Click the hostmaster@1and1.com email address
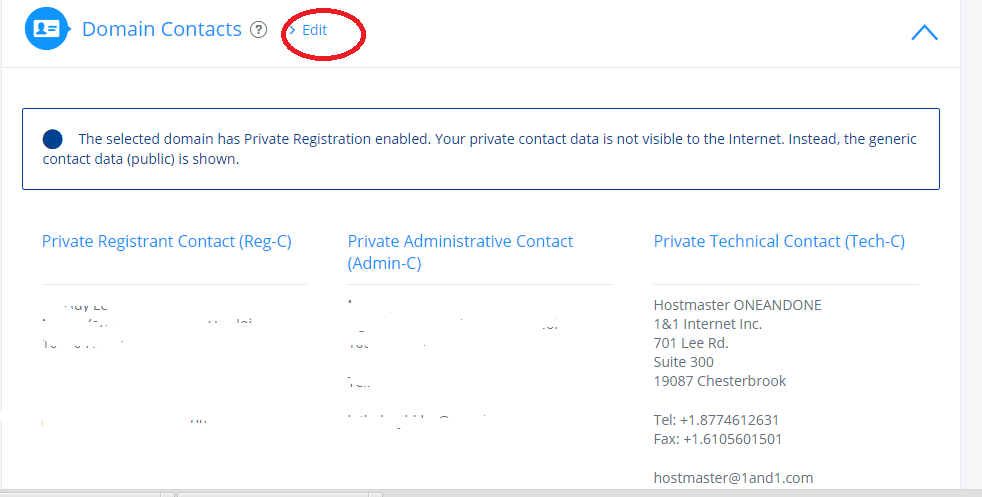This screenshot has height=497, width=982. (733, 478)
